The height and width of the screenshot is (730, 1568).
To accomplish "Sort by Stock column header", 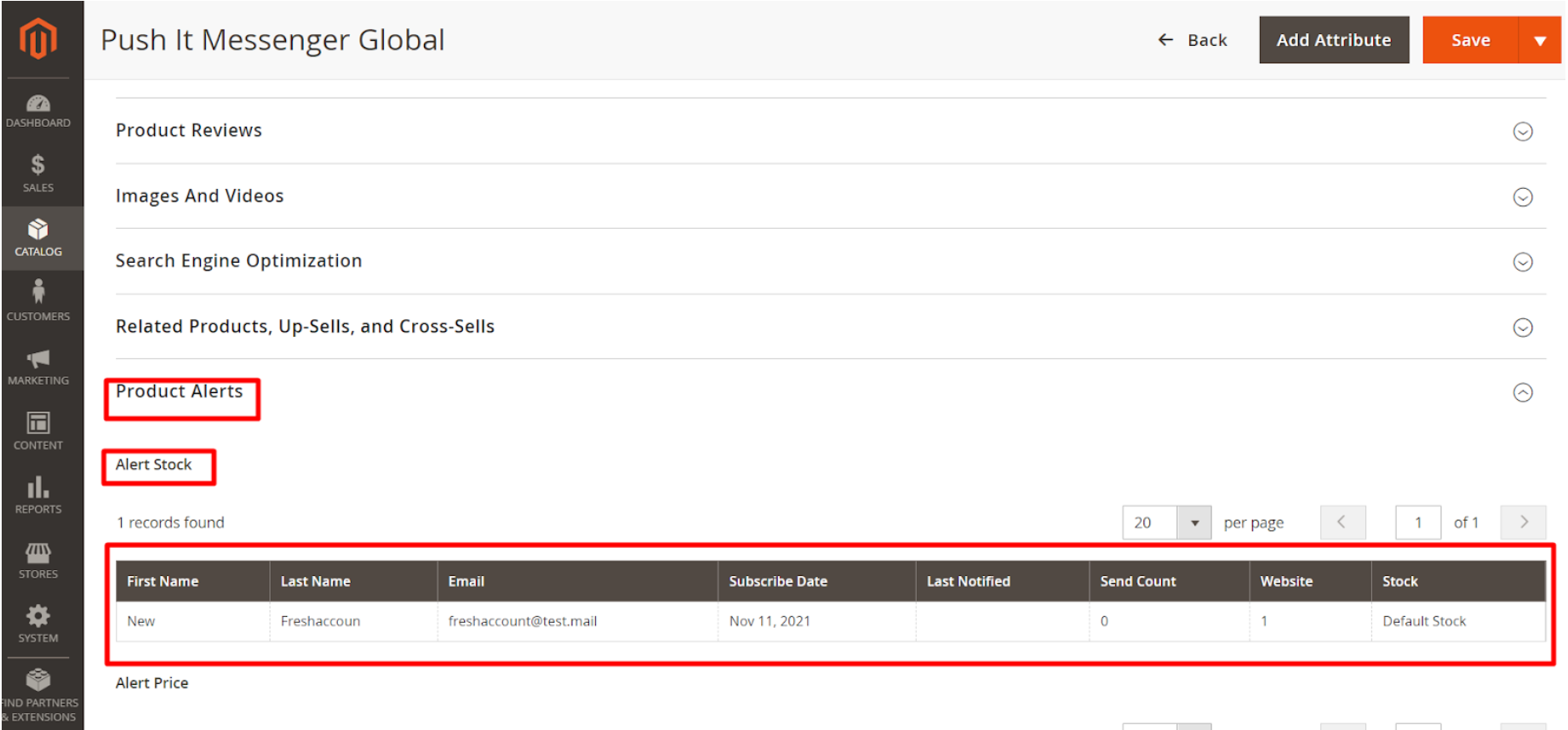I will (1458, 581).
